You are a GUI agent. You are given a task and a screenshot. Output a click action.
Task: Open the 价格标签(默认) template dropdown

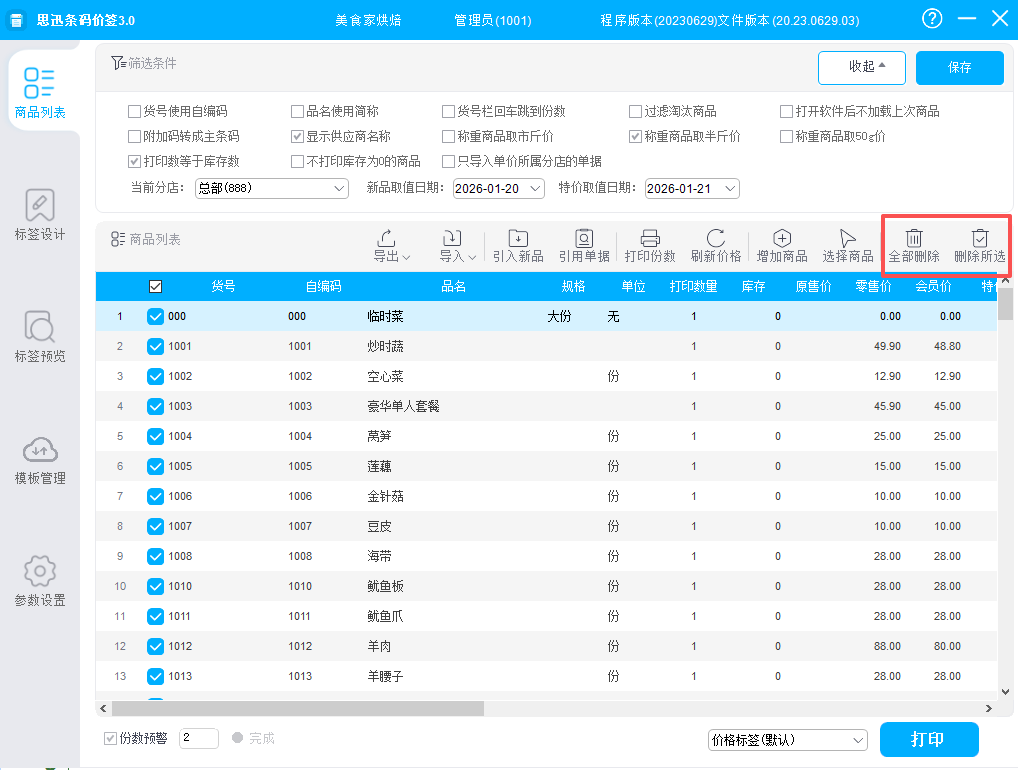tap(787, 740)
